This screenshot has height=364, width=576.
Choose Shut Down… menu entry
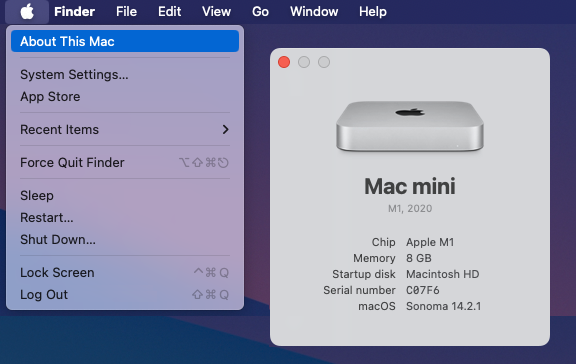tap(125, 240)
